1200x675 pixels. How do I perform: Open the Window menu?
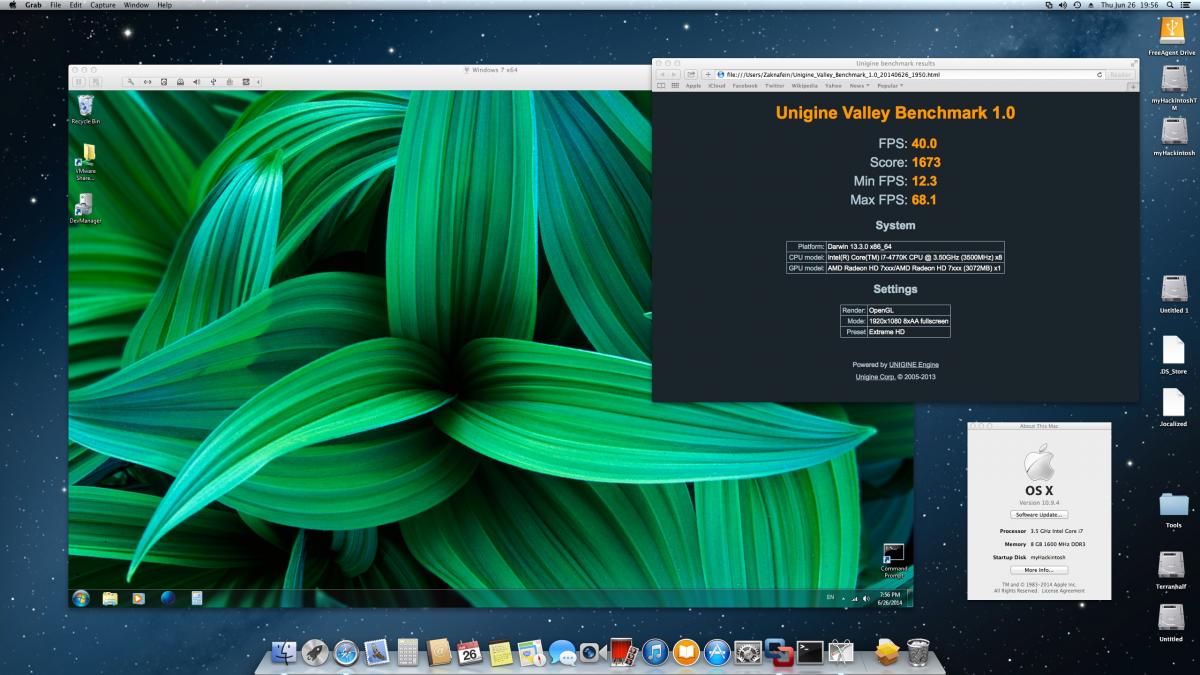(x=137, y=5)
